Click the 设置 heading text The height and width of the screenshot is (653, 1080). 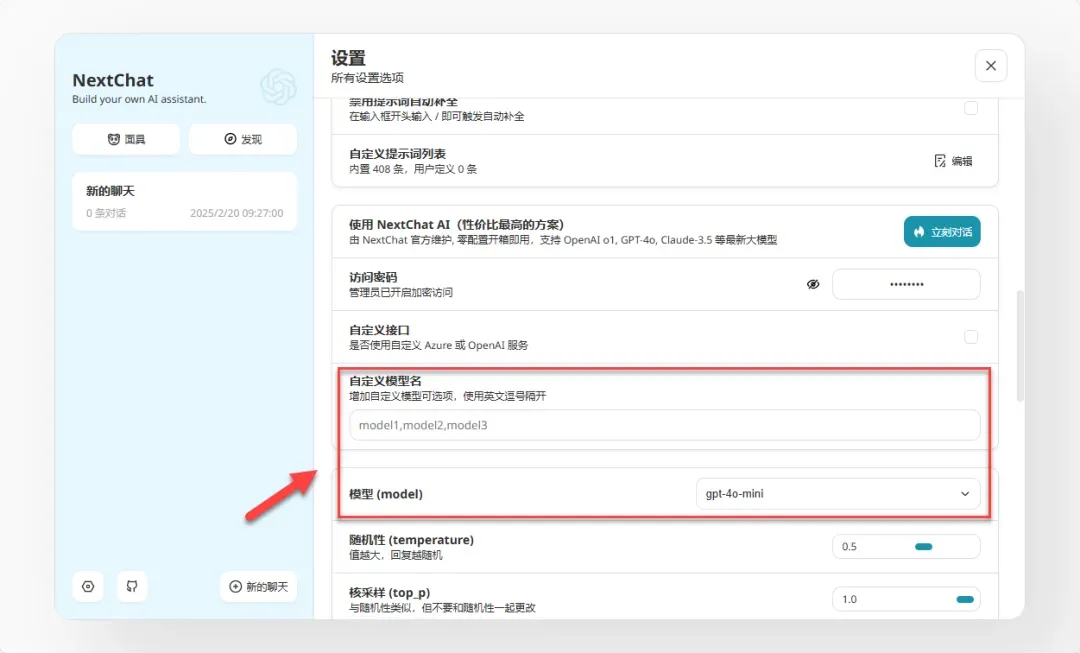[348, 58]
